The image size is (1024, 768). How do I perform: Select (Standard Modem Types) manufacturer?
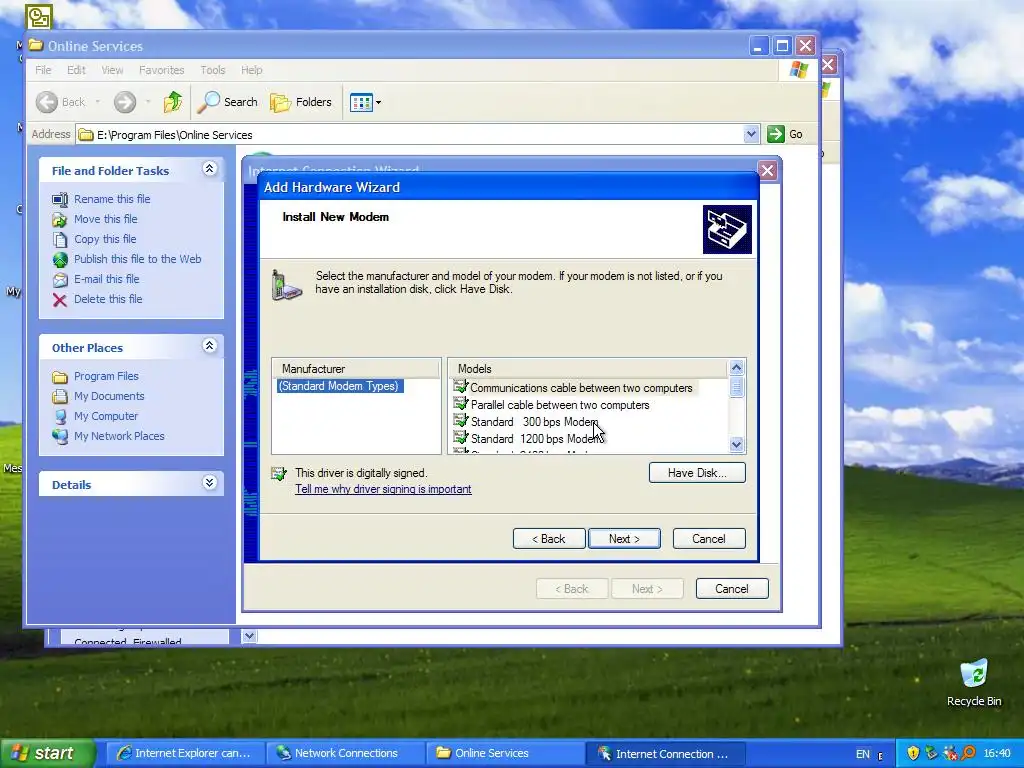click(x=338, y=386)
